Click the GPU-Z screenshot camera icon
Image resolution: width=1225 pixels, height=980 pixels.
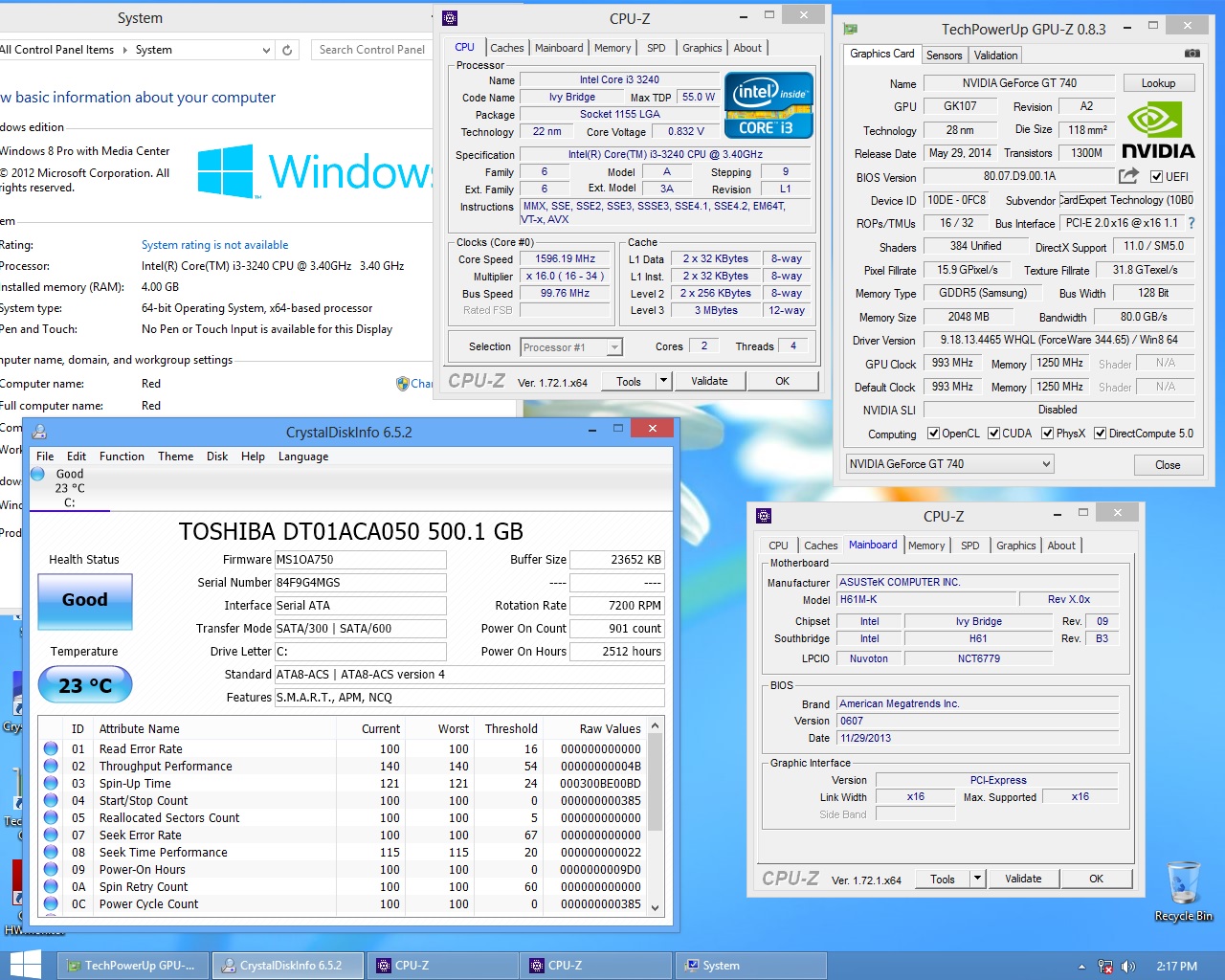click(1192, 54)
